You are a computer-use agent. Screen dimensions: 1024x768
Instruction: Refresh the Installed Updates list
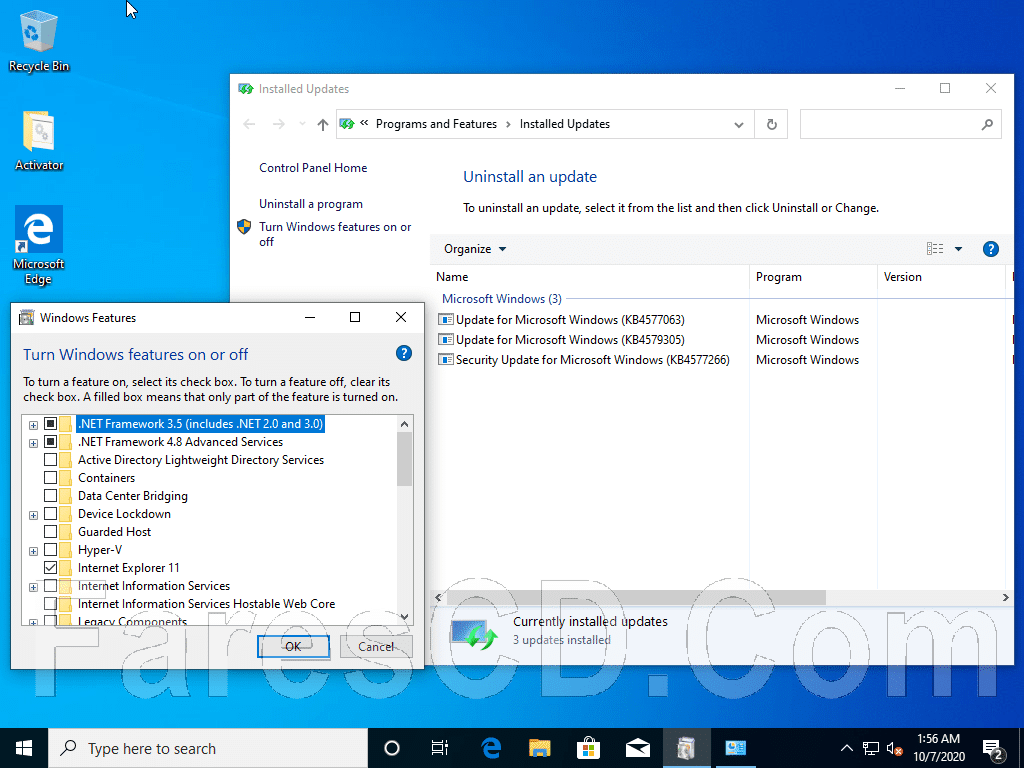(x=771, y=124)
